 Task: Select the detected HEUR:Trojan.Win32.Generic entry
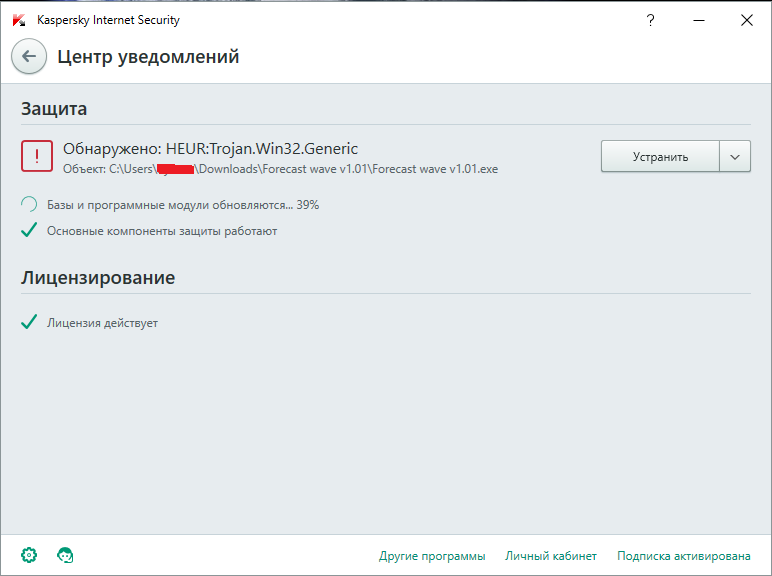coord(210,148)
